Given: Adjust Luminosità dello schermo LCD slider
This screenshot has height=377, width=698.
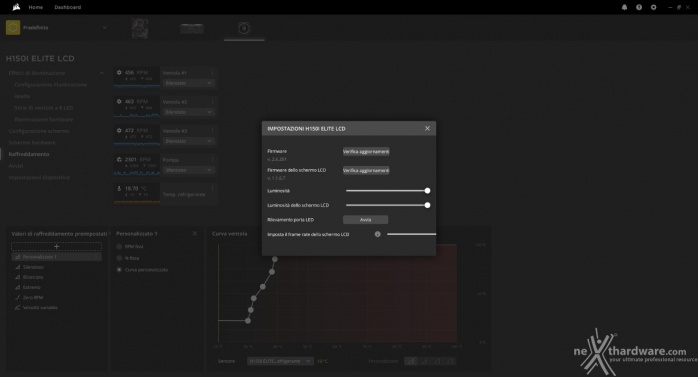Looking at the screenshot, I should coord(388,205).
